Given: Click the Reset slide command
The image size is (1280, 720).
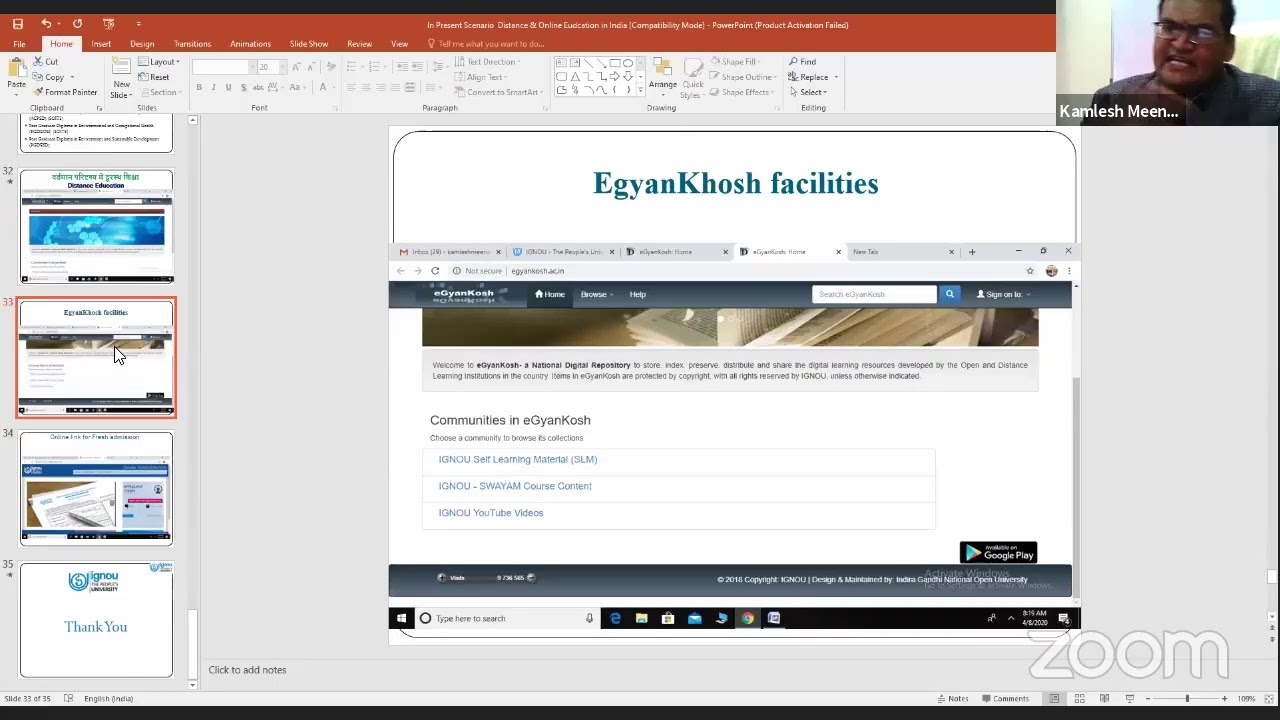Looking at the screenshot, I should 153,77.
